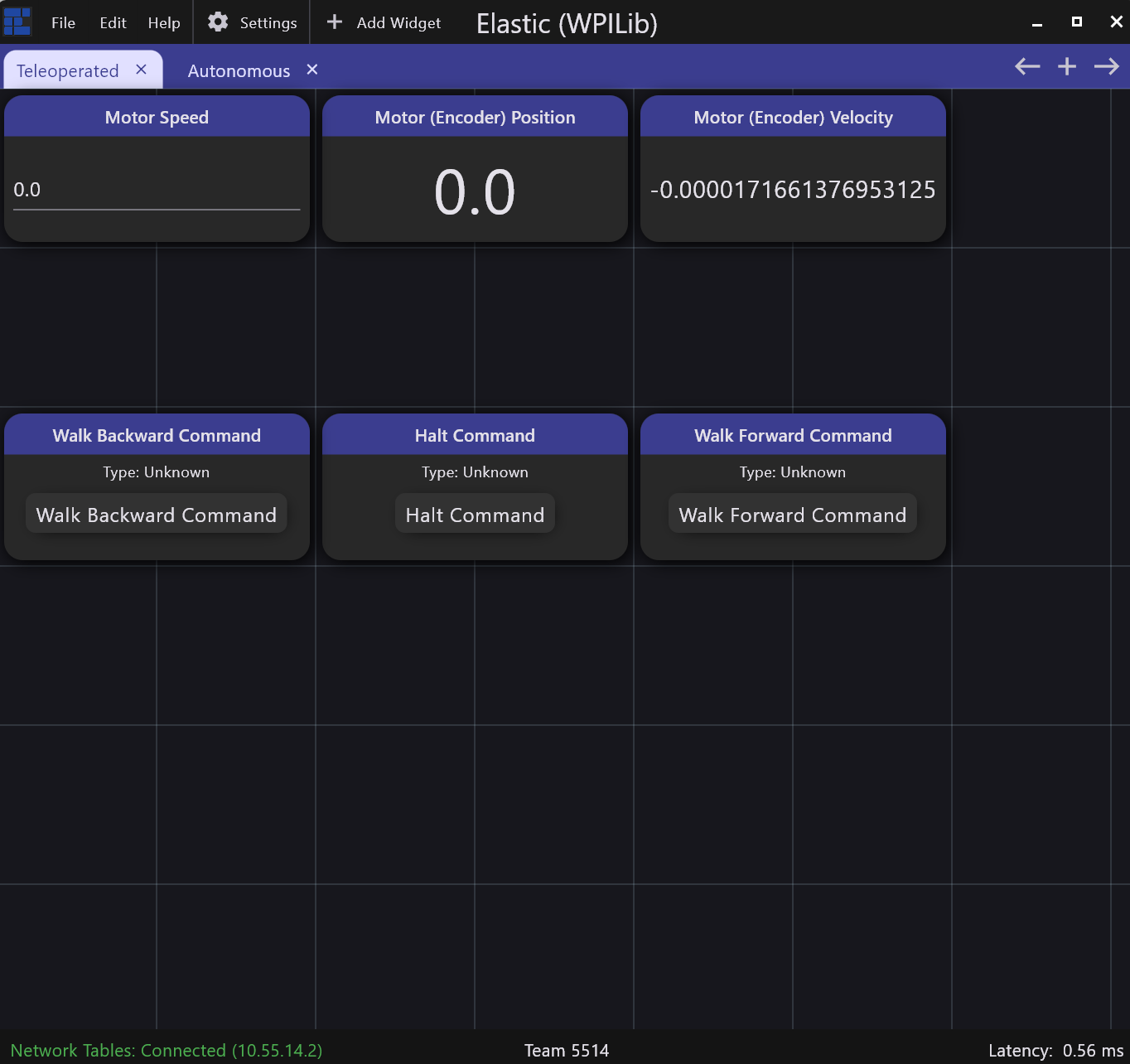Add a new tab with plus icon
This screenshot has width=1130, height=1064.
[x=1067, y=67]
